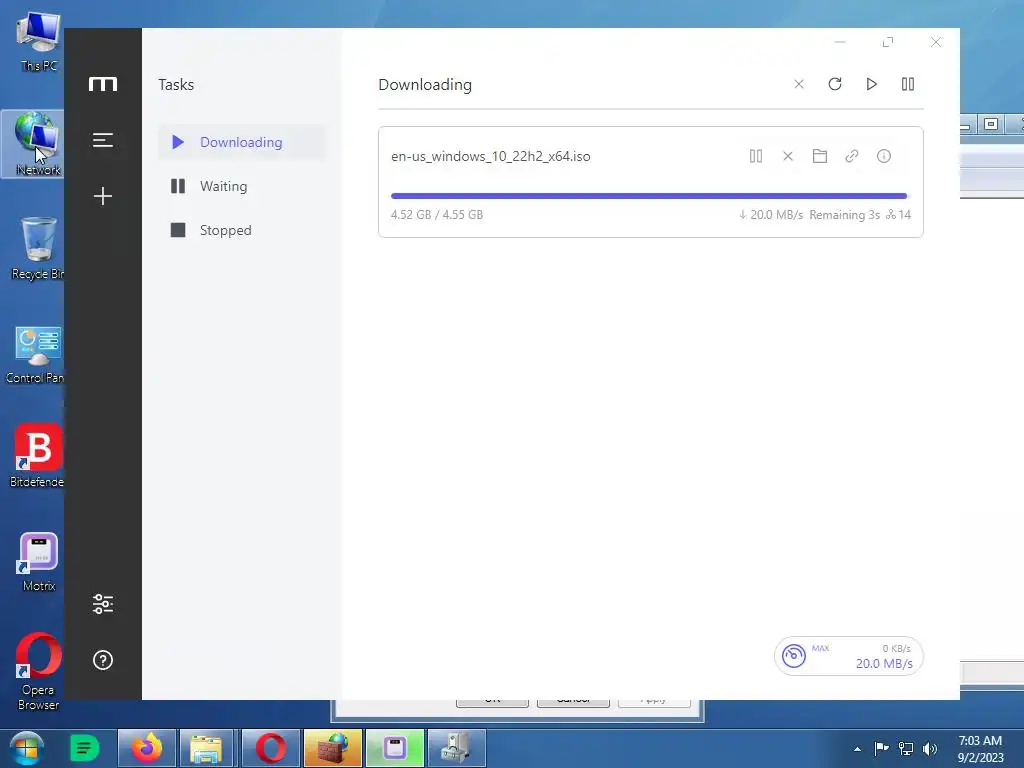This screenshot has height=768, width=1024.
Task: Select the This PC desktop icon
Action: tap(39, 40)
